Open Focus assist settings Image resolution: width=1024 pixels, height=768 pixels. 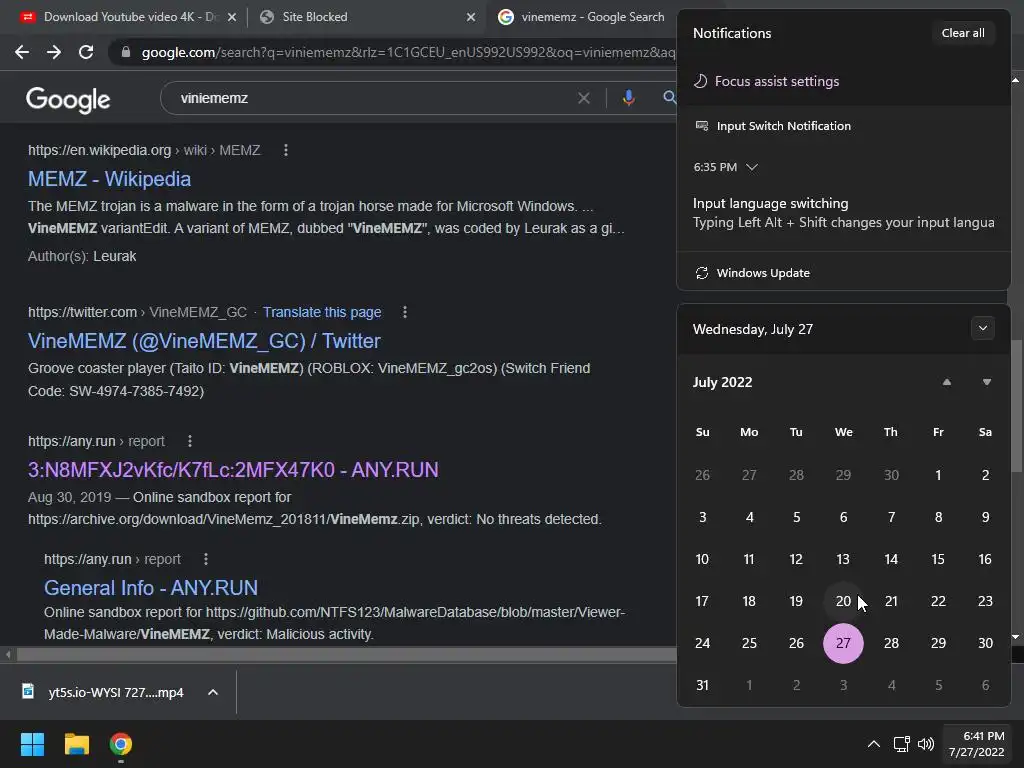767,81
